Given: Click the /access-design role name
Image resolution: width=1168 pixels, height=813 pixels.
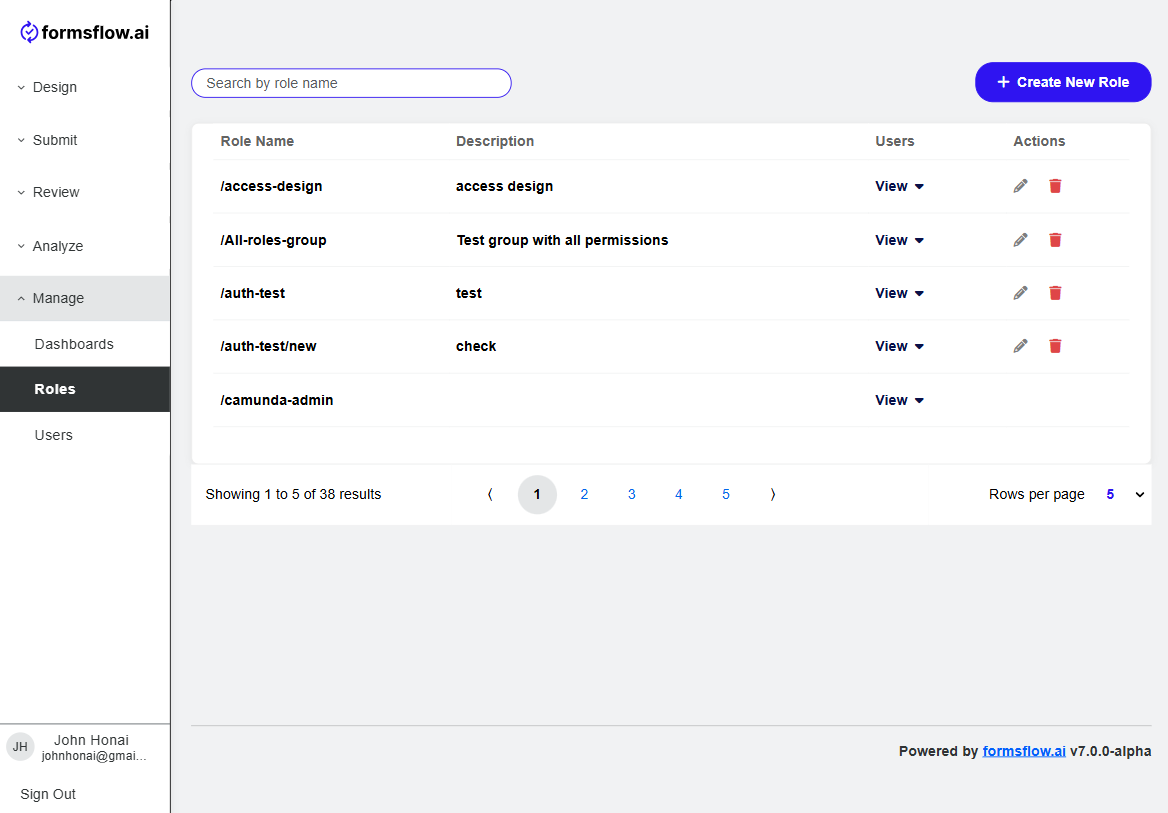Looking at the screenshot, I should pyautogui.click(x=271, y=186).
